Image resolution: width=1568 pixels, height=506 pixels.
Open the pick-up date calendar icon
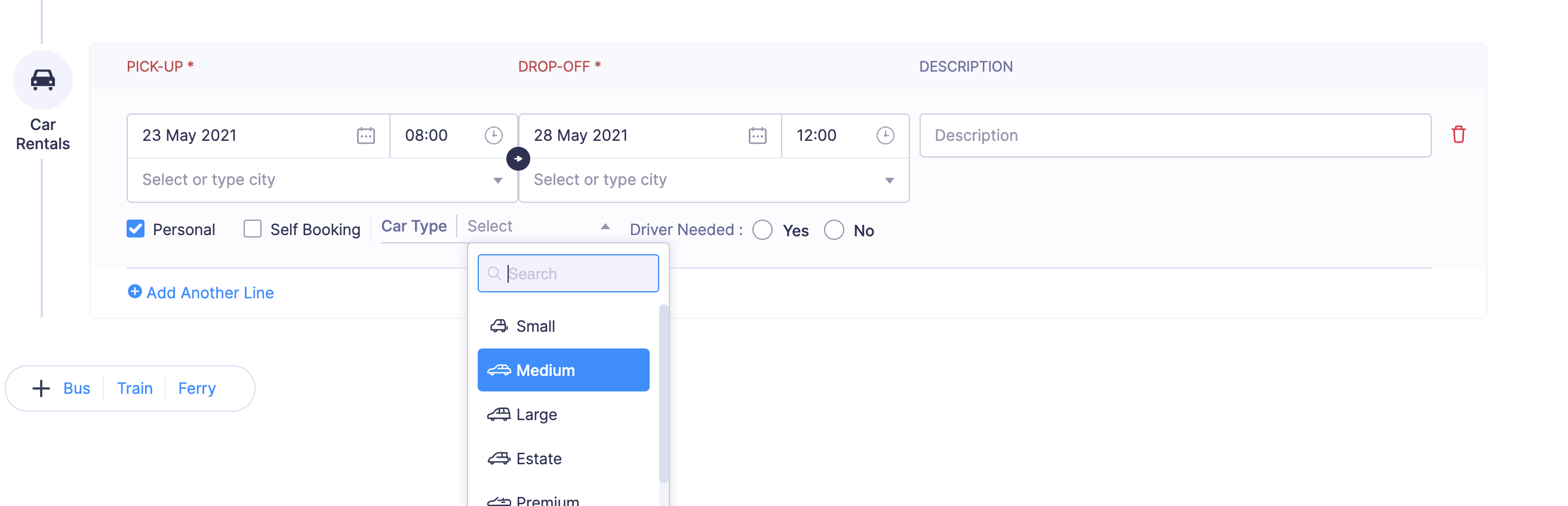[x=365, y=135]
